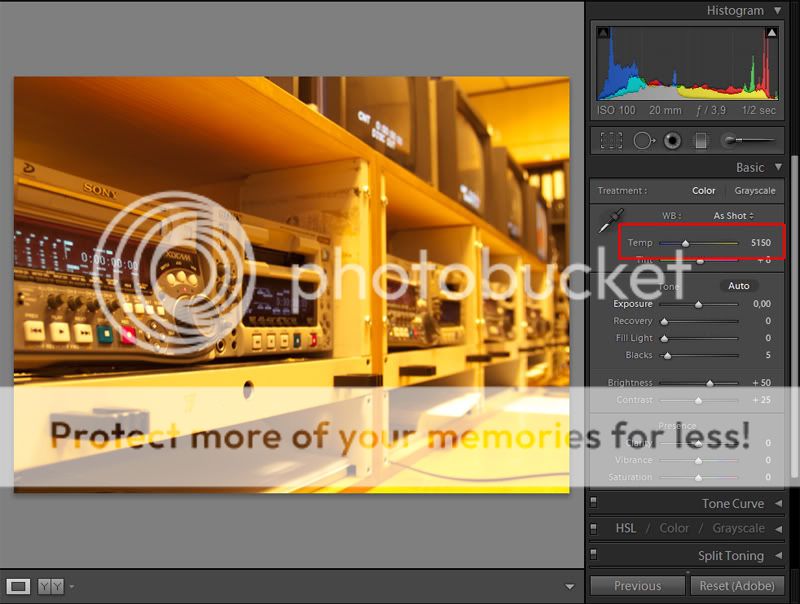Screen dimensions: 800x604
Task: Expand the HSL / Color / Grayscale panel
Action: (x=779, y=528)
